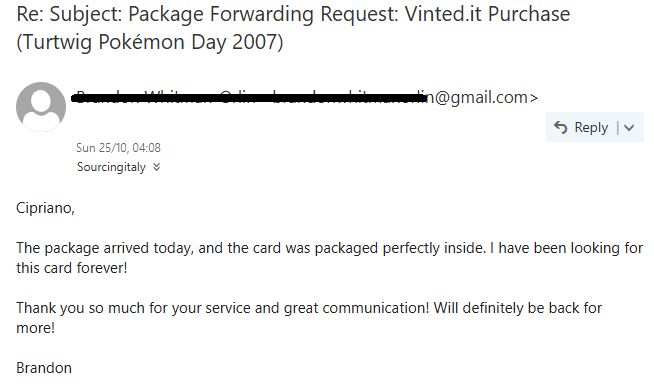Click the Brandon signature
The height and width of the screenshot is (386, 654).
(44, 368)
